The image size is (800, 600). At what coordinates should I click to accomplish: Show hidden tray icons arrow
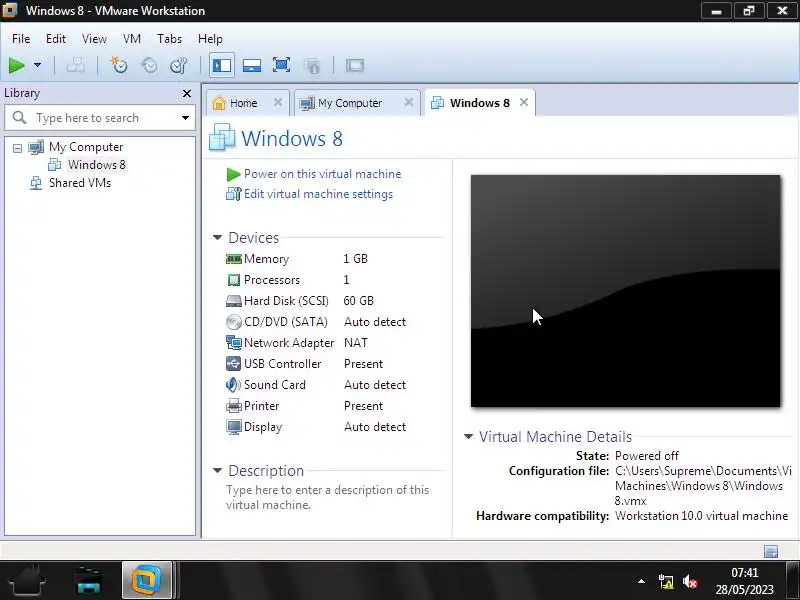click(641, 581)
